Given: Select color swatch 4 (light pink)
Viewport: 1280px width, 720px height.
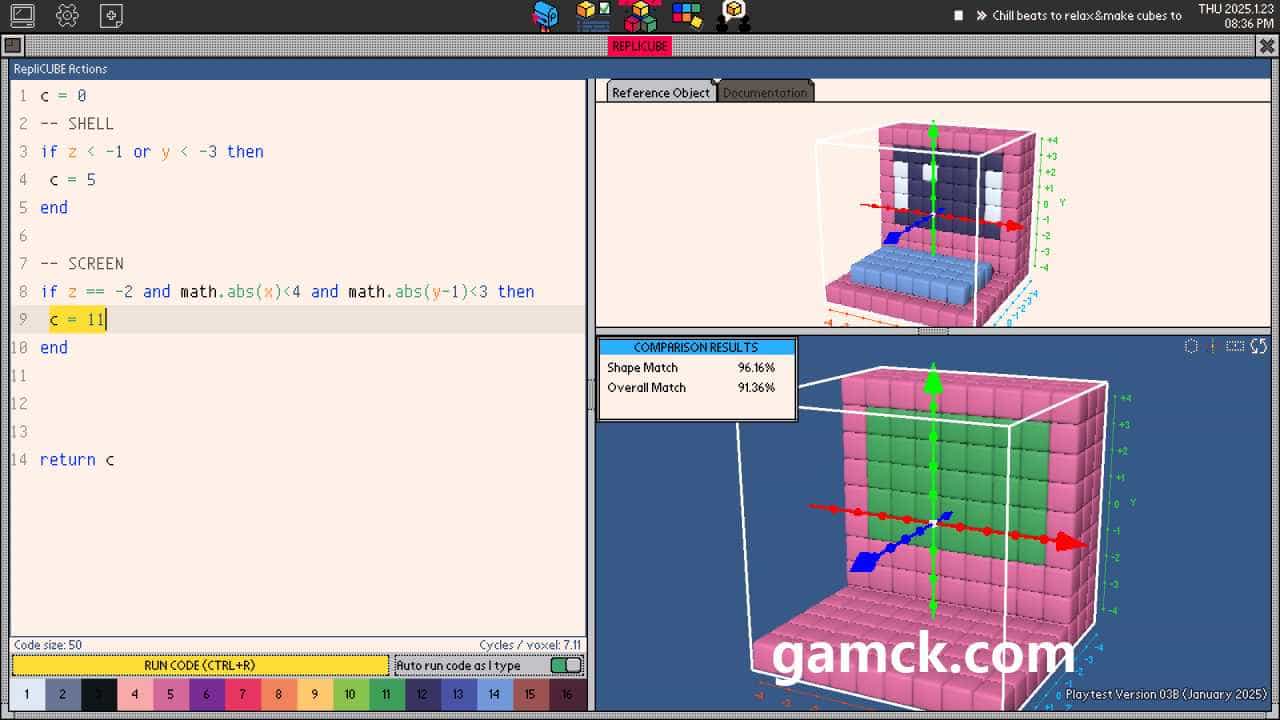Looking at the screenshot, I should [x=135, y=694].
